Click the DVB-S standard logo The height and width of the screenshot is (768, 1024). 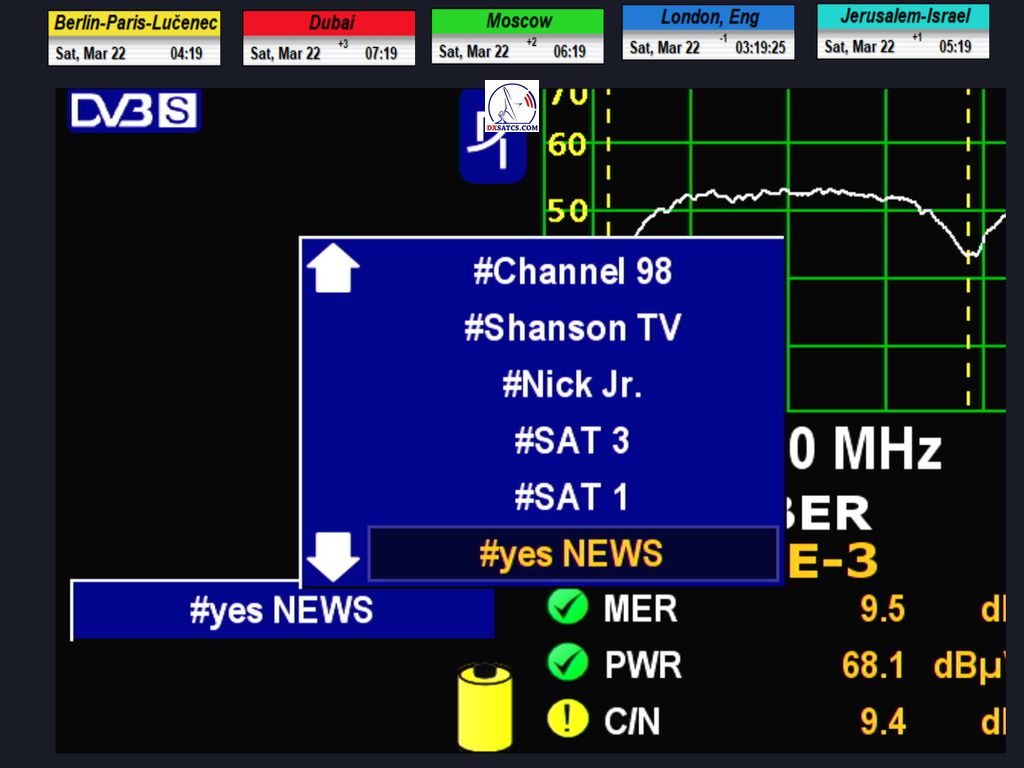tap(134, 110)
